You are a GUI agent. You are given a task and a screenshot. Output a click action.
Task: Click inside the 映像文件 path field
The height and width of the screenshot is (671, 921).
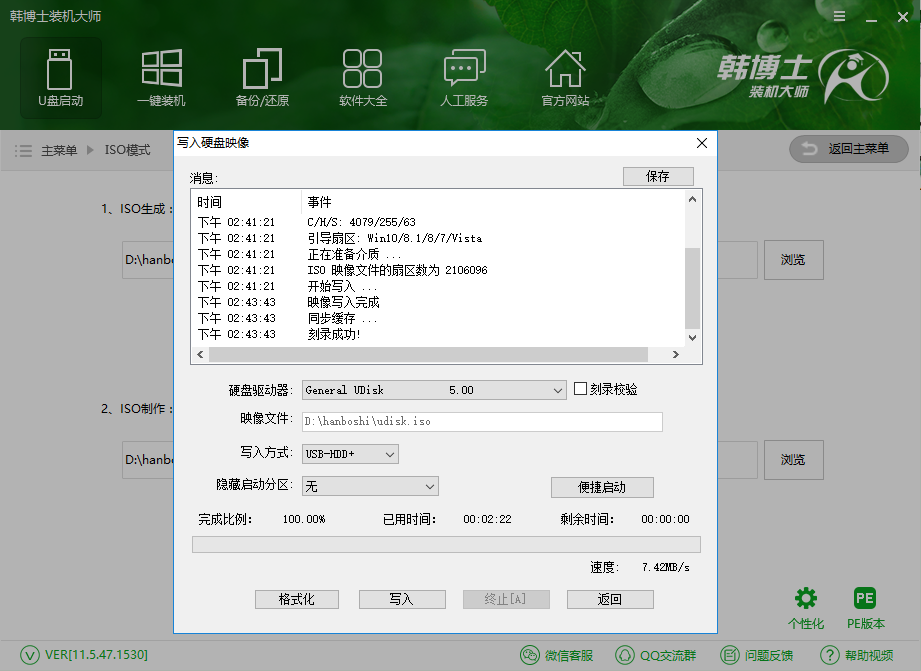pos(480,422)
